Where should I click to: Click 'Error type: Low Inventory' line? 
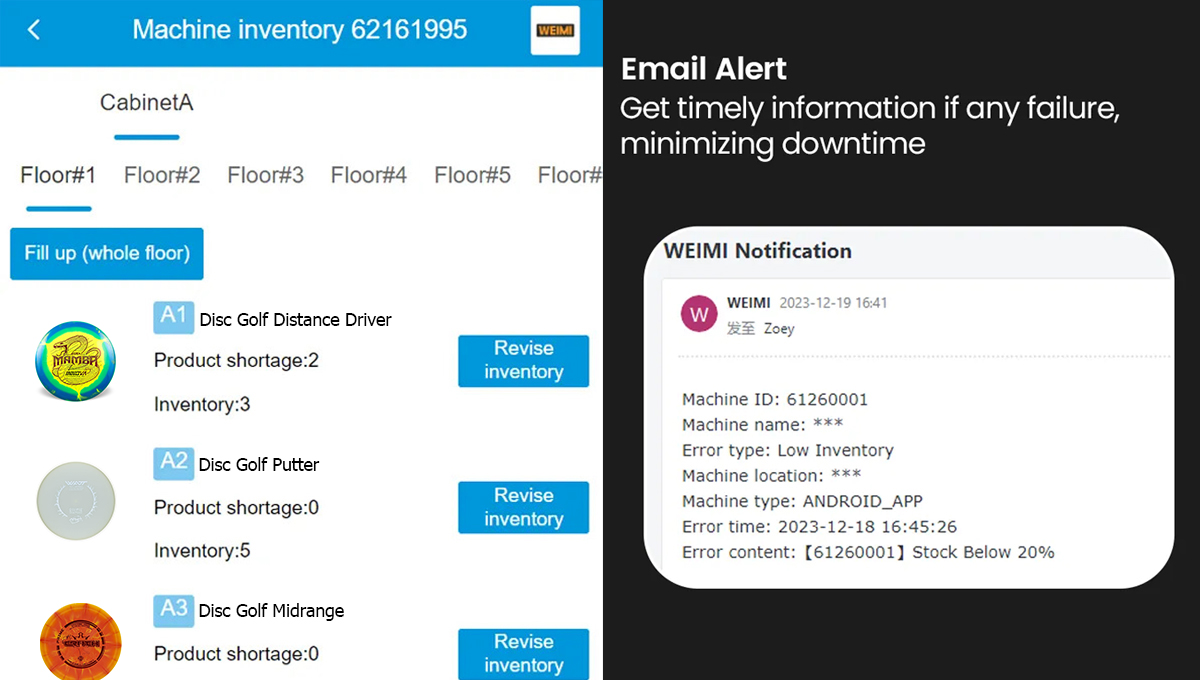pyautogui.click(x=788, y=450)
